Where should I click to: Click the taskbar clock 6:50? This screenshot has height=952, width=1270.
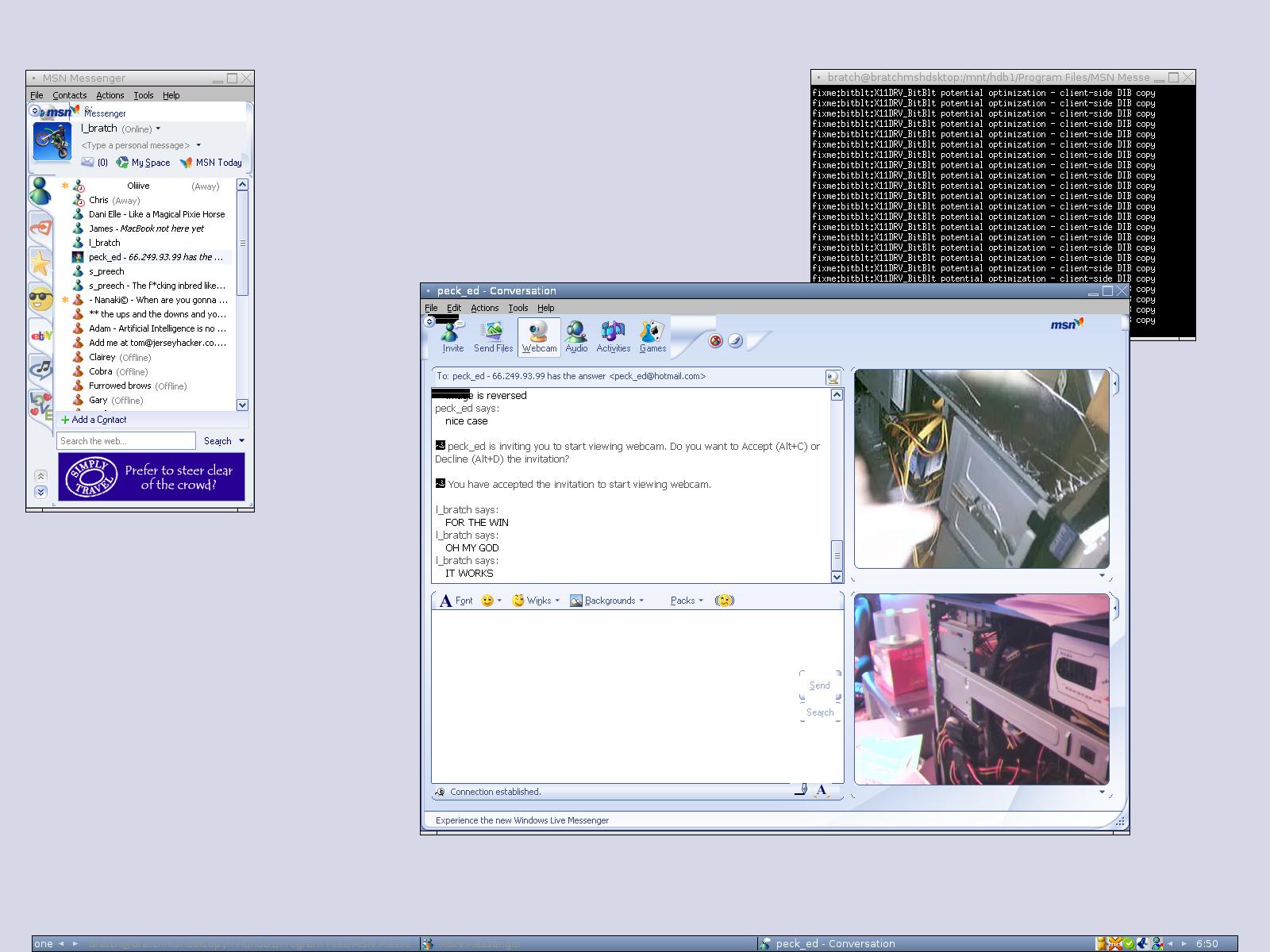point(1207,944)
